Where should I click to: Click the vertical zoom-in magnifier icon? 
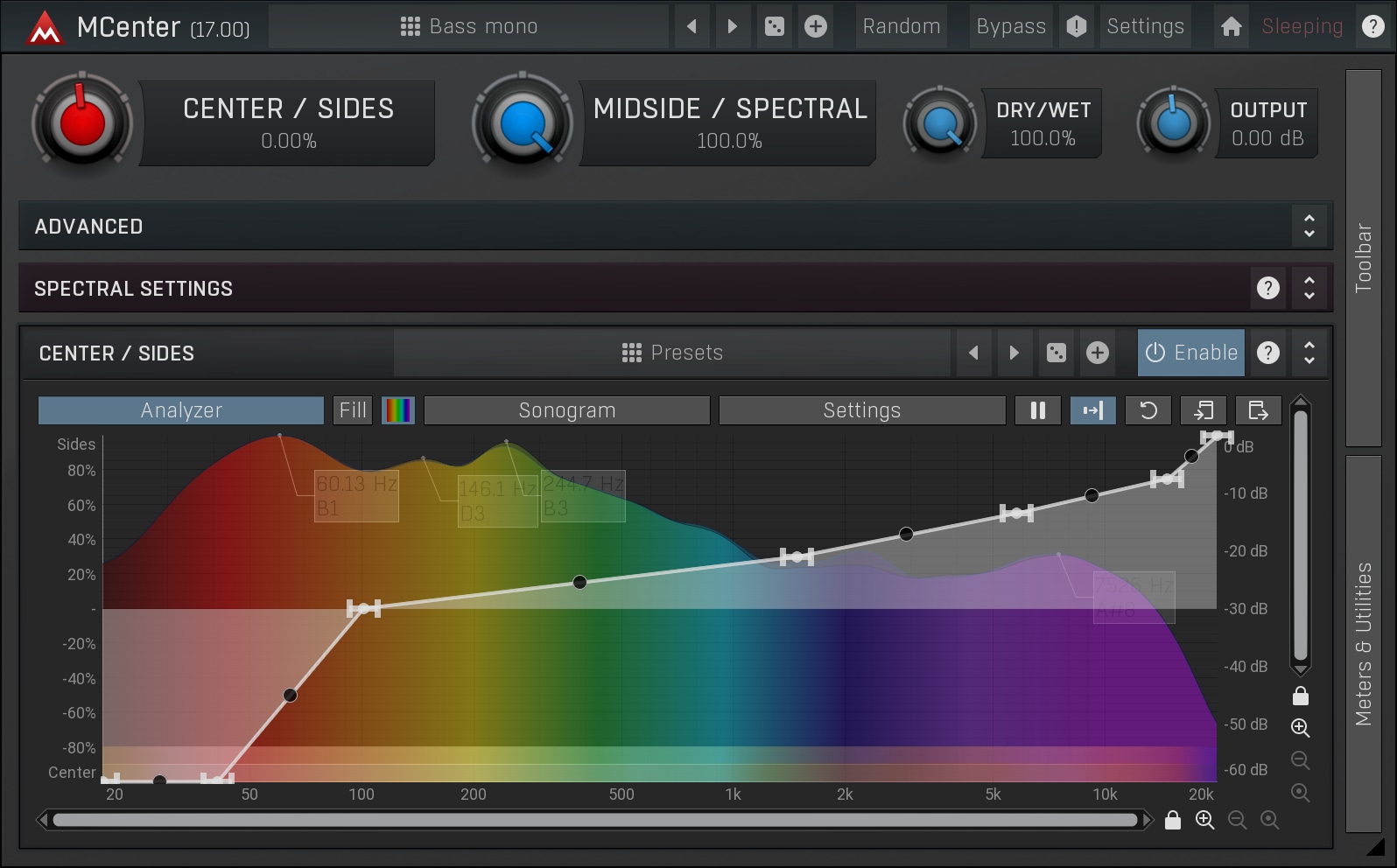pyautogui.click(x=1301, y=727)
